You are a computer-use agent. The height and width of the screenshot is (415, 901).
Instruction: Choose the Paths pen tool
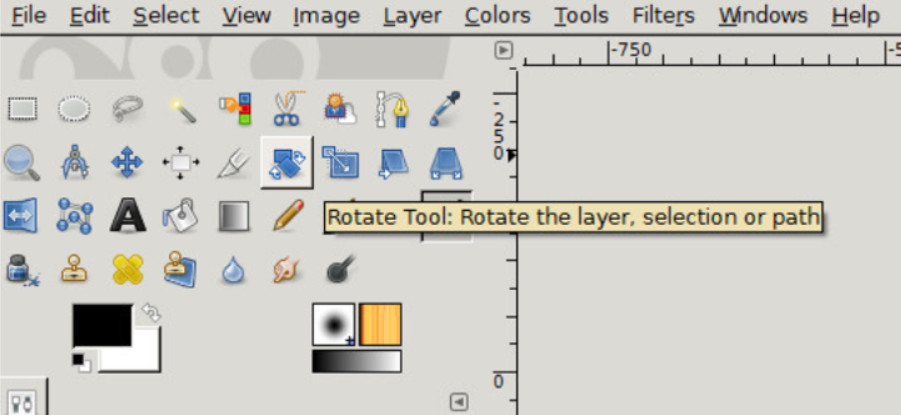(392, 109)
